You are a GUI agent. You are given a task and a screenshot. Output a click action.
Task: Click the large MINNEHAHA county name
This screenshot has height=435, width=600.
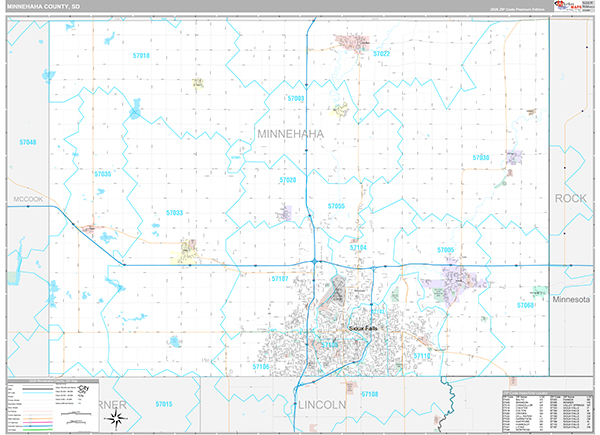point(291,133)
